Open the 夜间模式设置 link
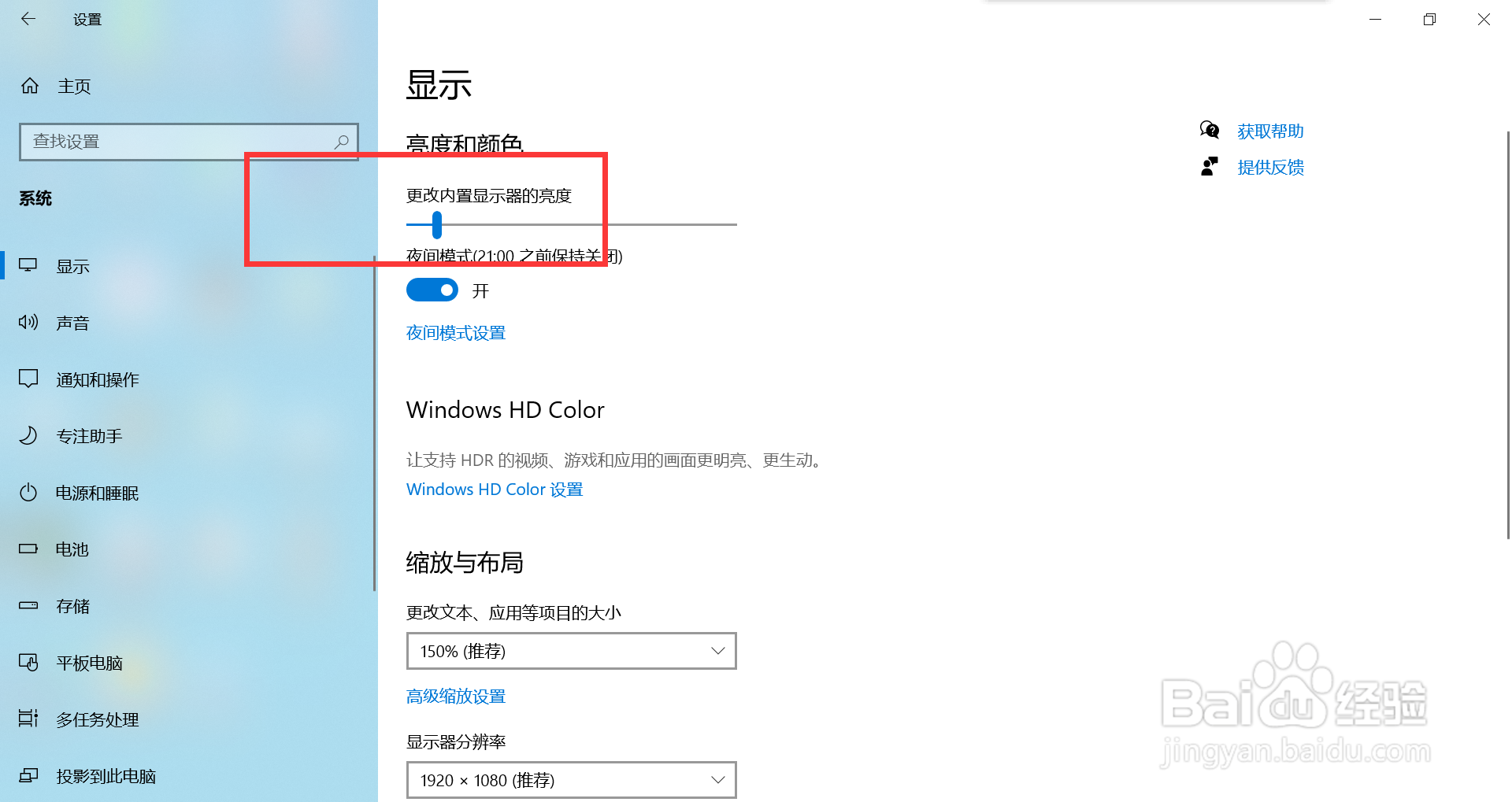Viewport: 1512px width, 802px height. pos(456,333)
